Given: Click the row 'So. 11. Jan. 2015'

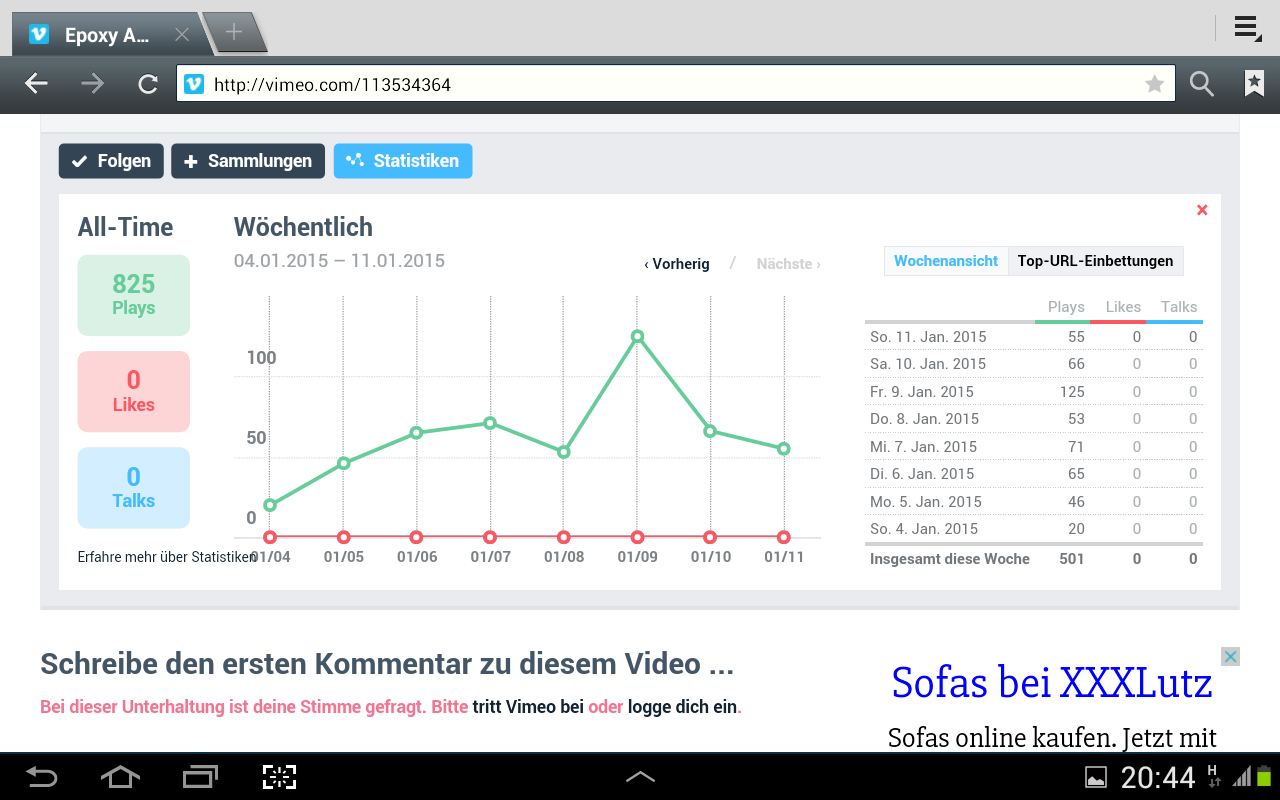Looking at the screenshot, I should 1034,337.
